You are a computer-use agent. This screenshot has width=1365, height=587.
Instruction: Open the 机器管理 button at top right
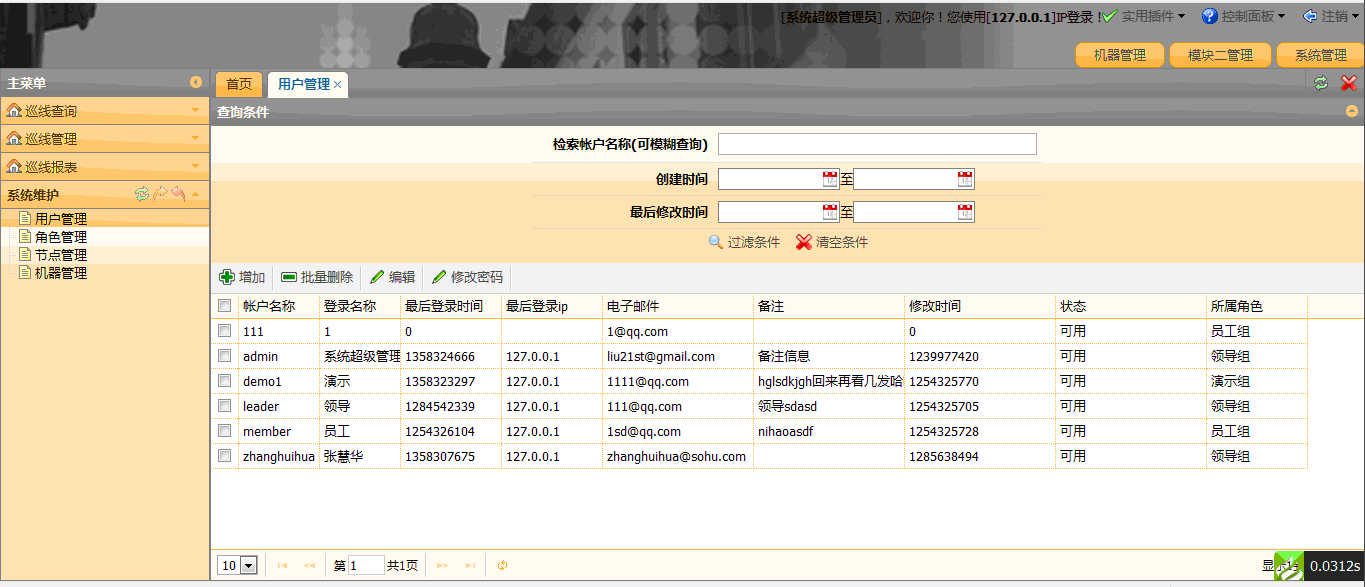1119,55
